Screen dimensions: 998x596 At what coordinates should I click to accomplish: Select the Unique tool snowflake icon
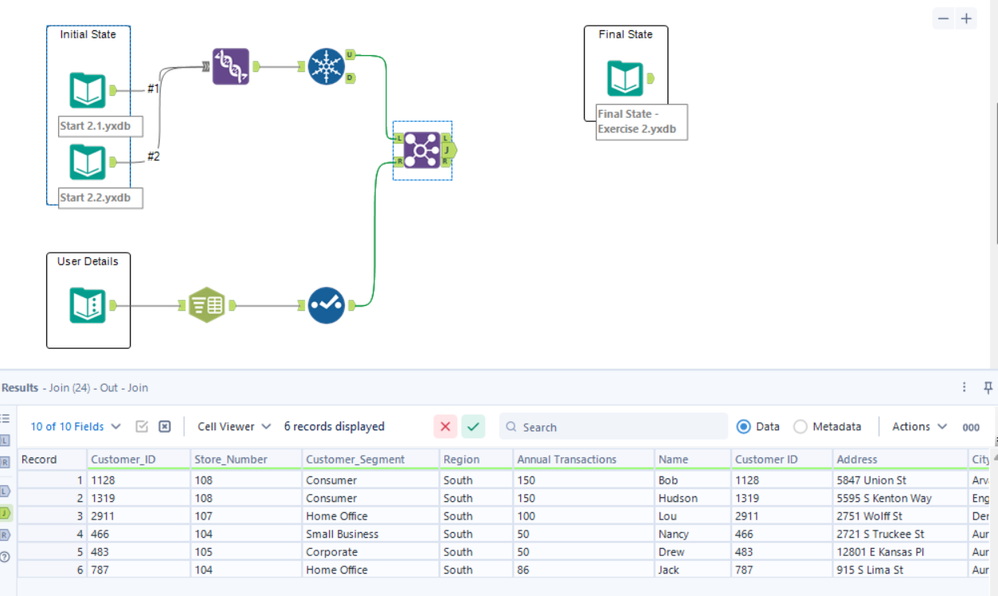tap(325, 66)
